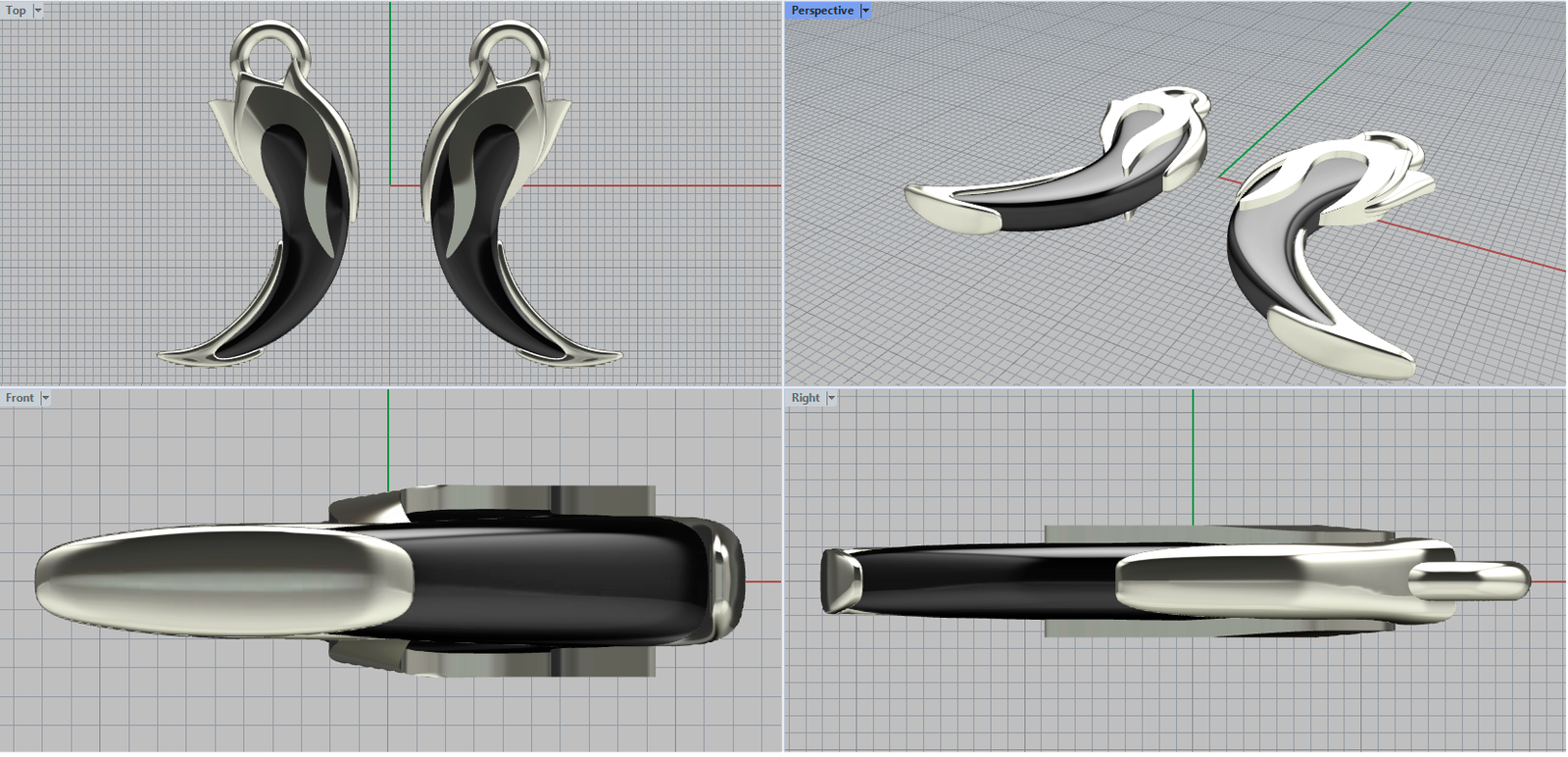This screenshot has height=757, width=1568.
Task: Expand the Right viewport menu arrow
Action: pos(831,398)
